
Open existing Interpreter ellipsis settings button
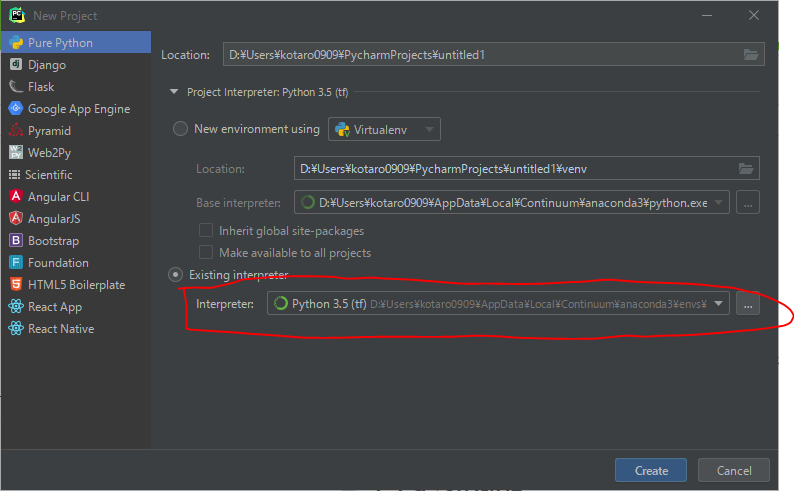pyautogui.click(x=748, y=304)
